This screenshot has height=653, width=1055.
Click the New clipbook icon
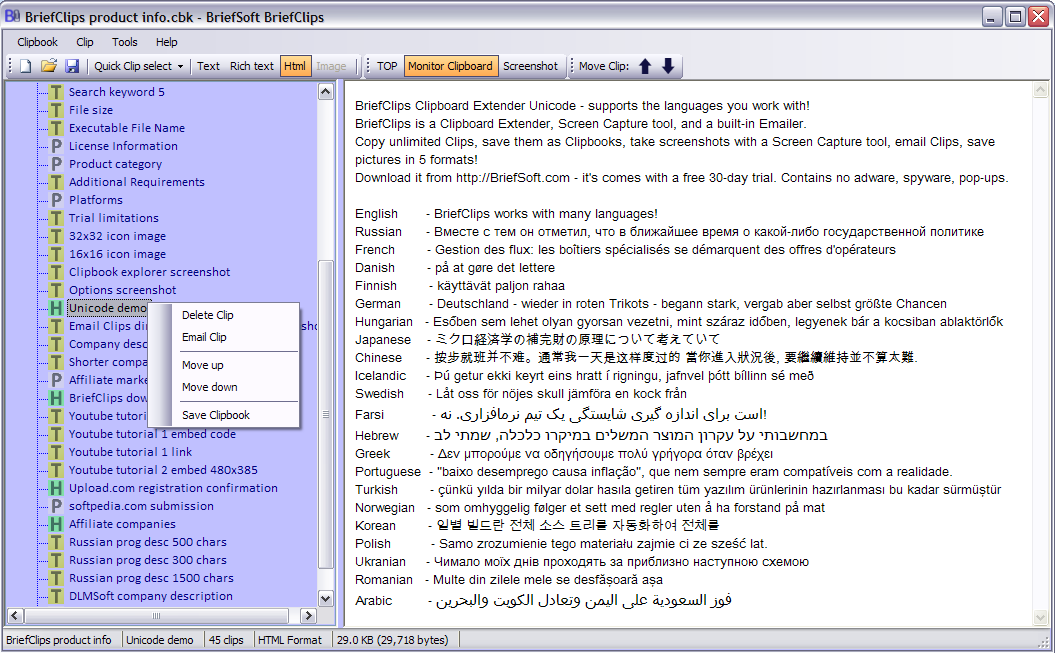26,66
